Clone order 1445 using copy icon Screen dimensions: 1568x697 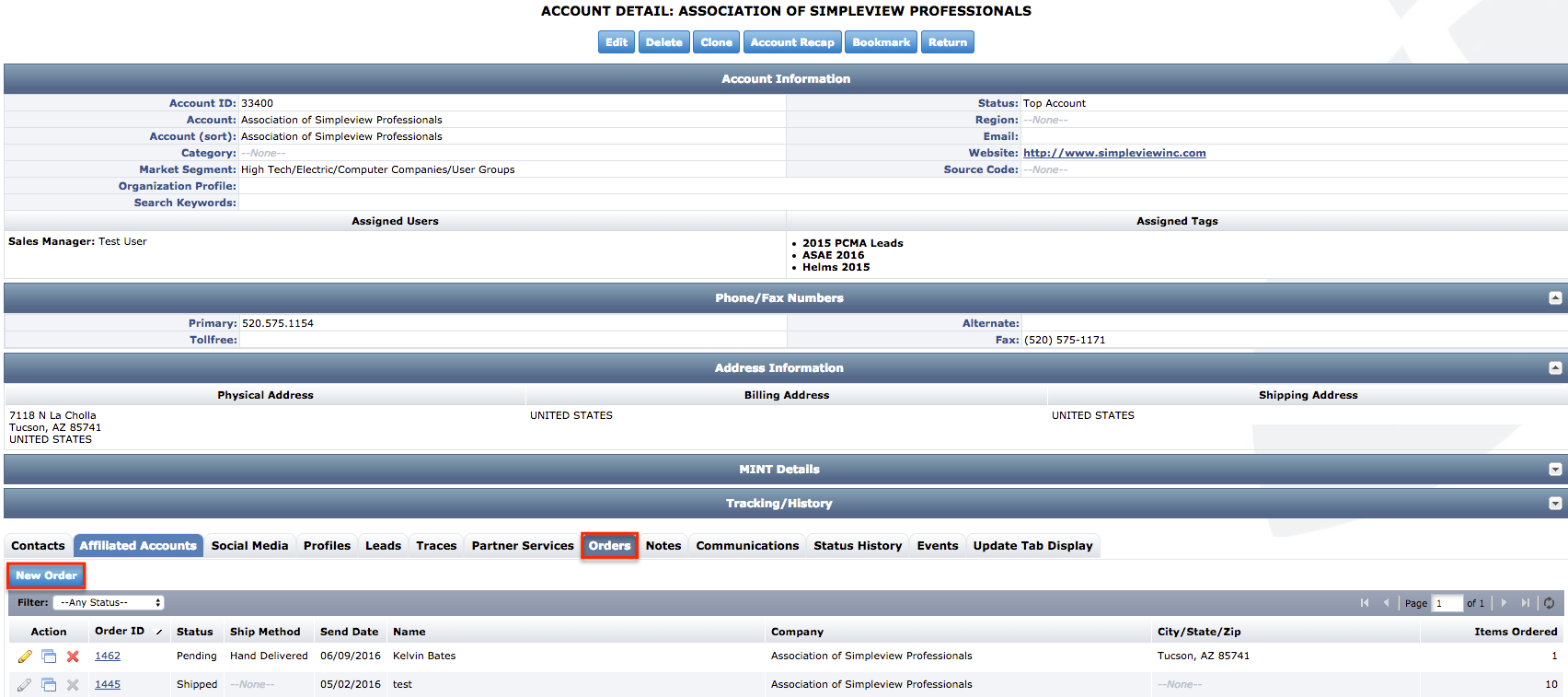pyautogui.click(x=49, y=685)
